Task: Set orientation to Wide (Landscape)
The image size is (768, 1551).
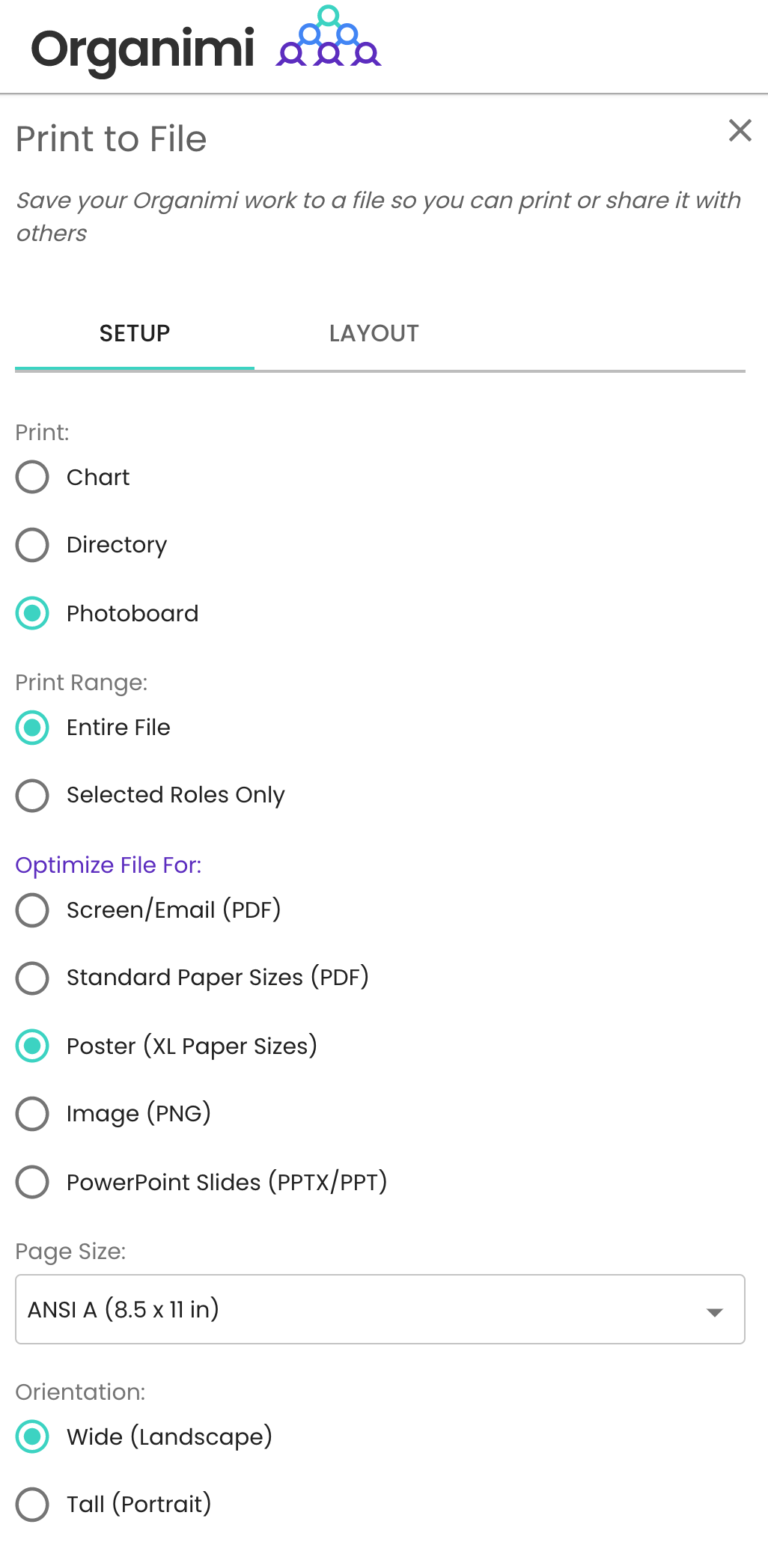Action: tap(32, 1437)
